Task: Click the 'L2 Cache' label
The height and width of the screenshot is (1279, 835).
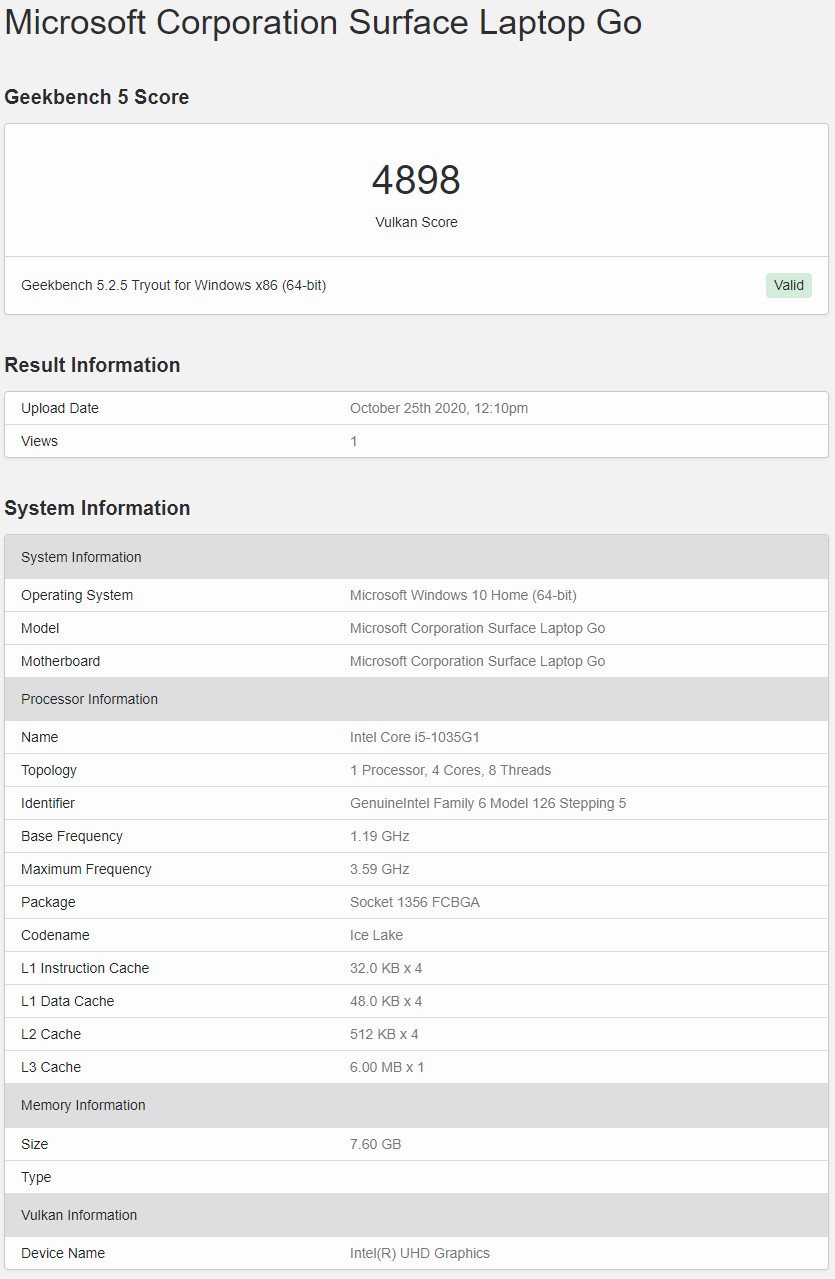Action: click(51, 1034)
